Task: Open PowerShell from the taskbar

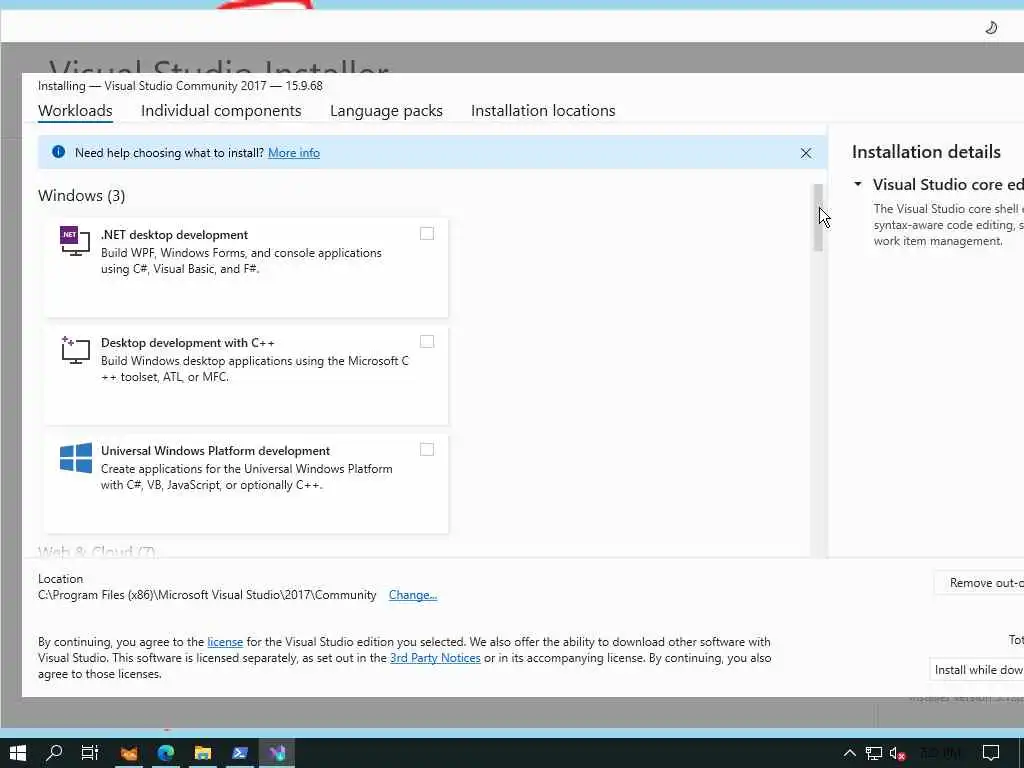Action: [240, 753]
